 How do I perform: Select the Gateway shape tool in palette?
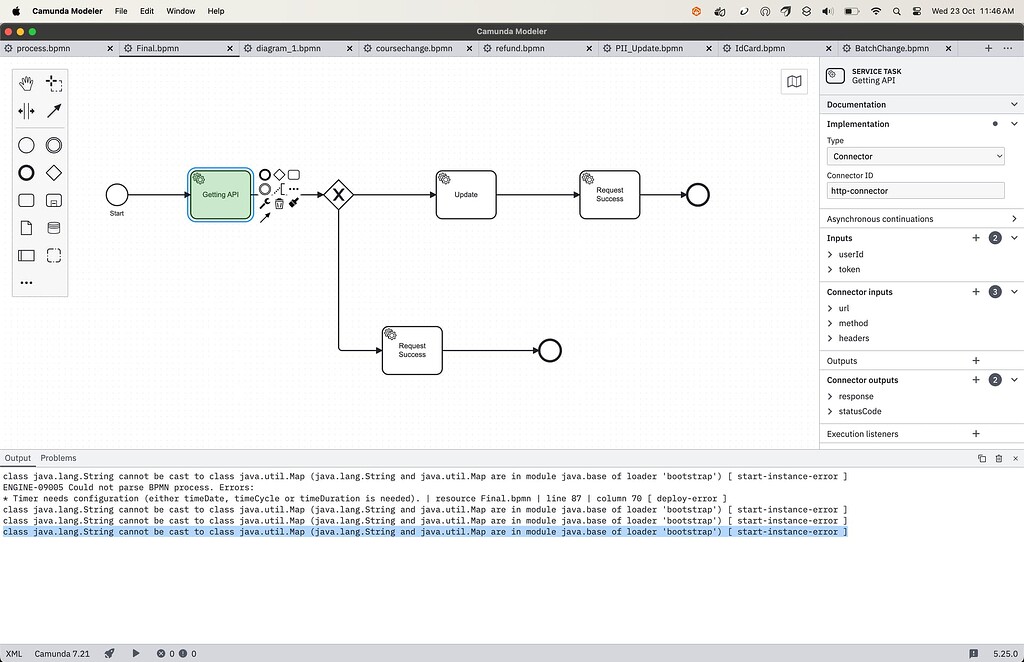[53, 172]
